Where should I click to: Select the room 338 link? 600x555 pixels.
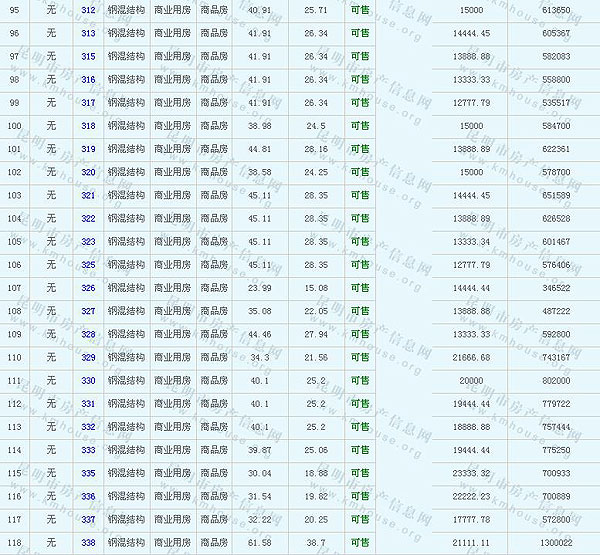pyautogui.click(x=88, y=542)
